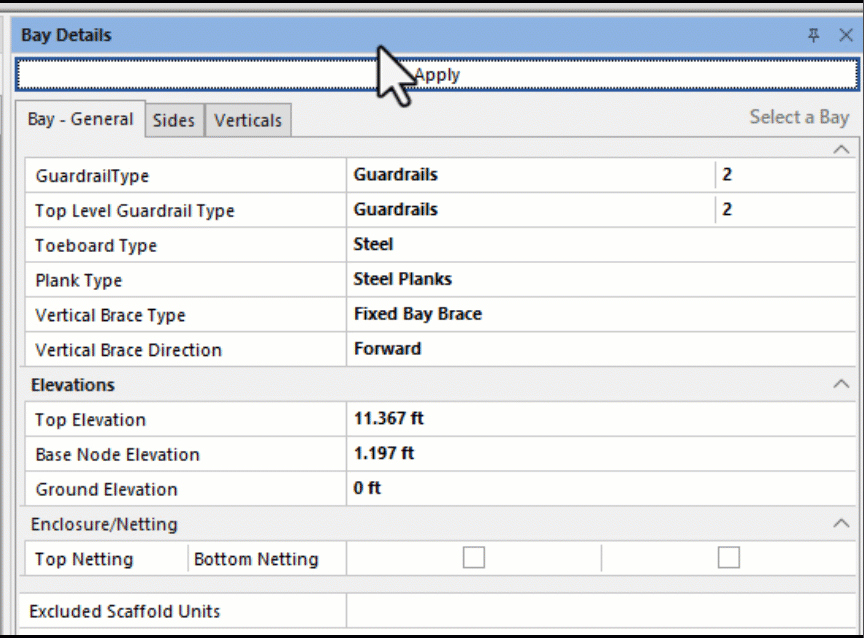Toggle the Bottom Netting checkbox
This screenshot has width=864, height=638.
pyautogui.click(x=730, y=558)
